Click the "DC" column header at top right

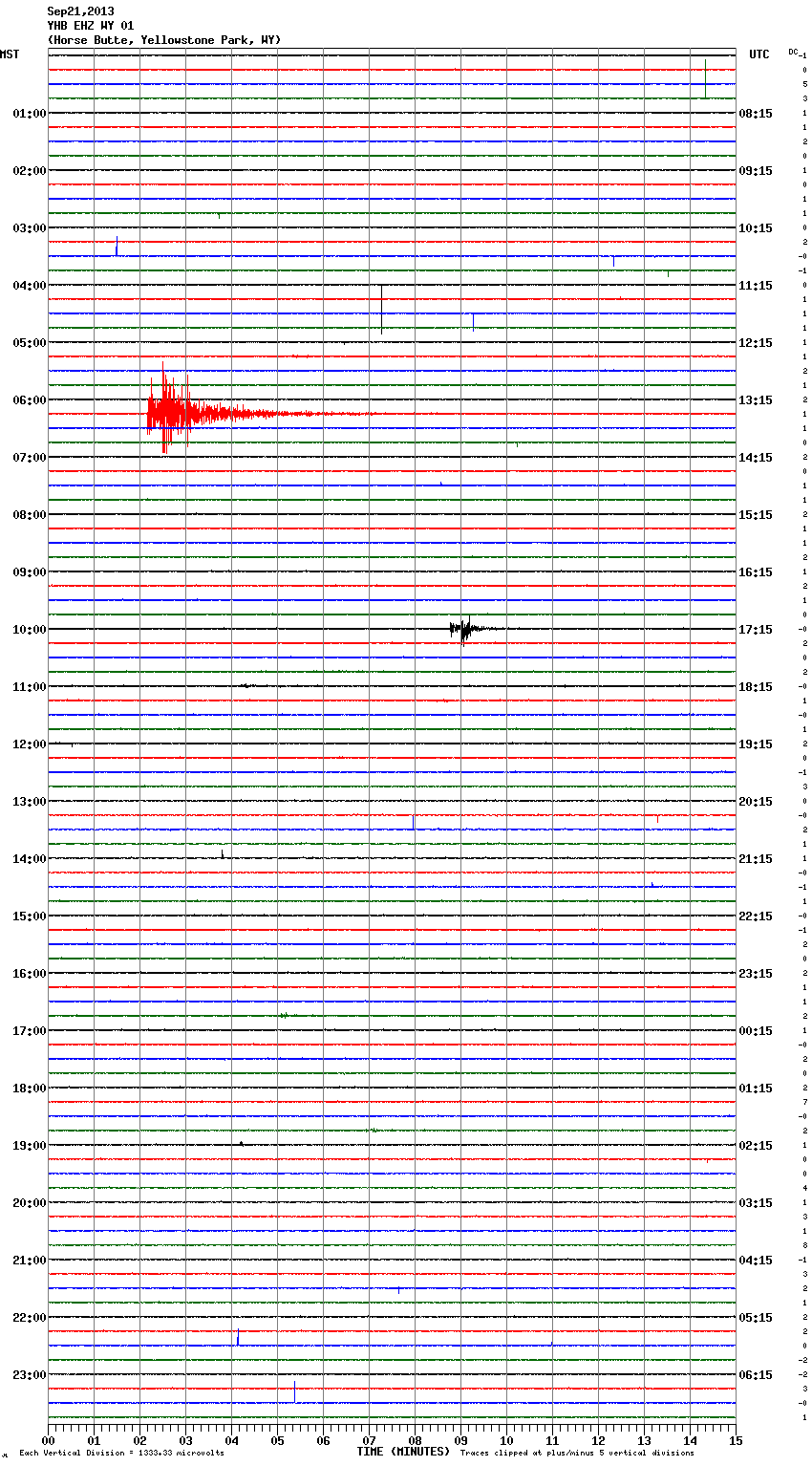pos(793,52)
